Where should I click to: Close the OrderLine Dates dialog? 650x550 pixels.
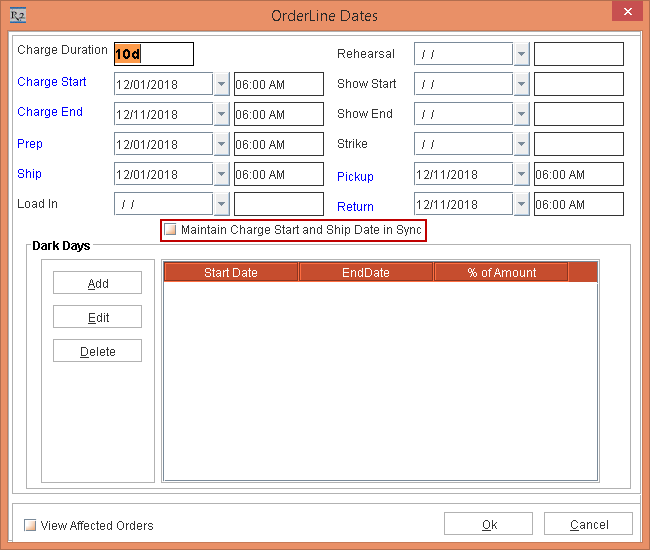click(x=625, y=14)
